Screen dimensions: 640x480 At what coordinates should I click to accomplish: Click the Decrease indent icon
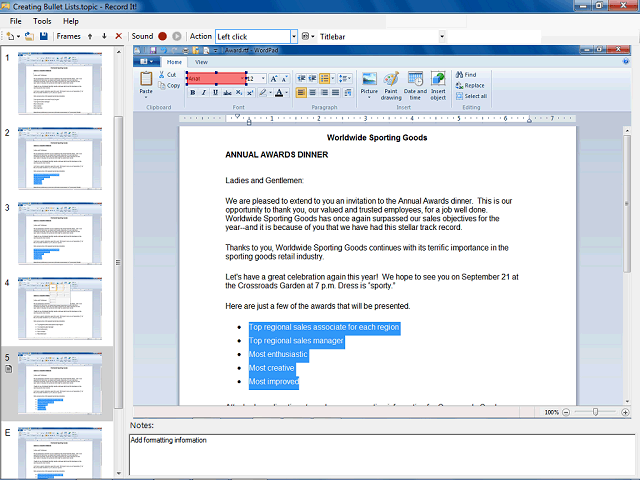(x=301, y=78)
